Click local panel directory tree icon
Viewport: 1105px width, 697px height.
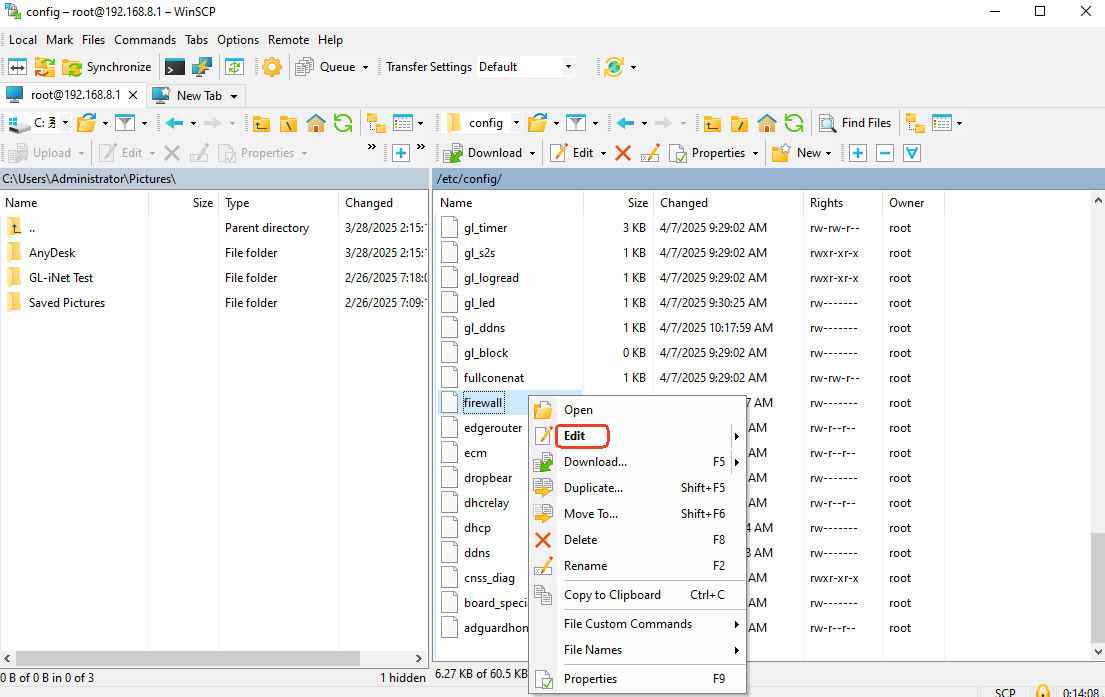coord(376,123)
